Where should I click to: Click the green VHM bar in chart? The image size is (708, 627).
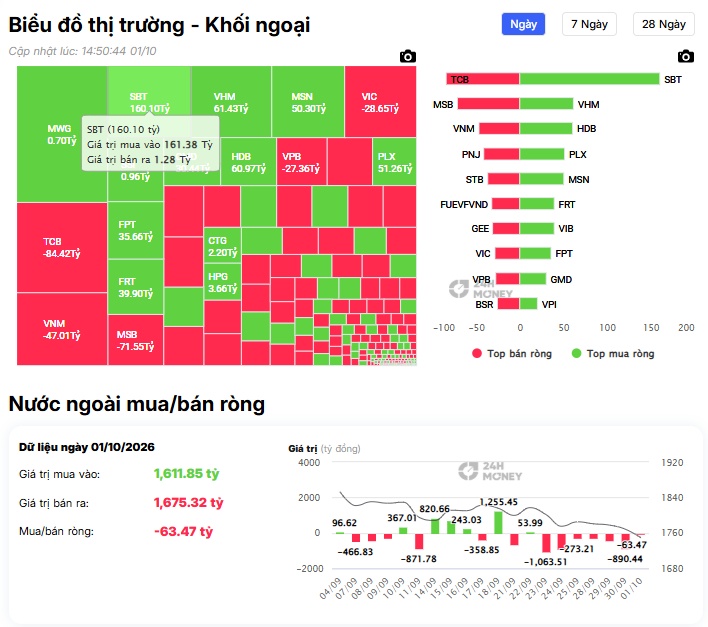546,104
